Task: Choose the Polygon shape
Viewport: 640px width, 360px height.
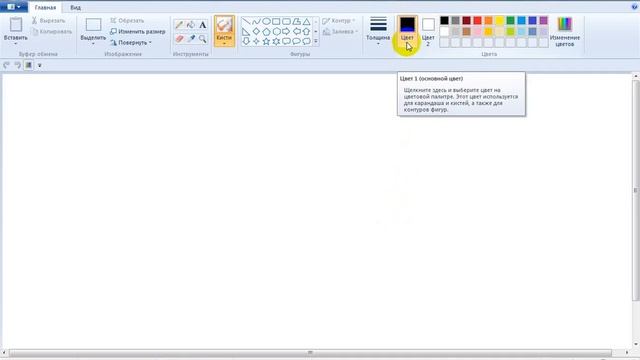Action: [296, 21]
